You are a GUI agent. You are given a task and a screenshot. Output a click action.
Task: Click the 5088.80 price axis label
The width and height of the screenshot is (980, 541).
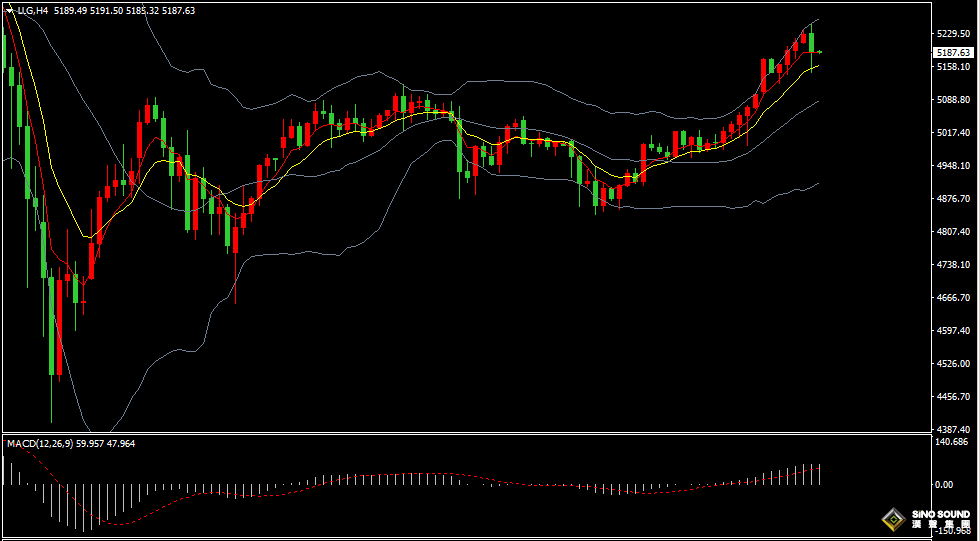pos(951,99)
